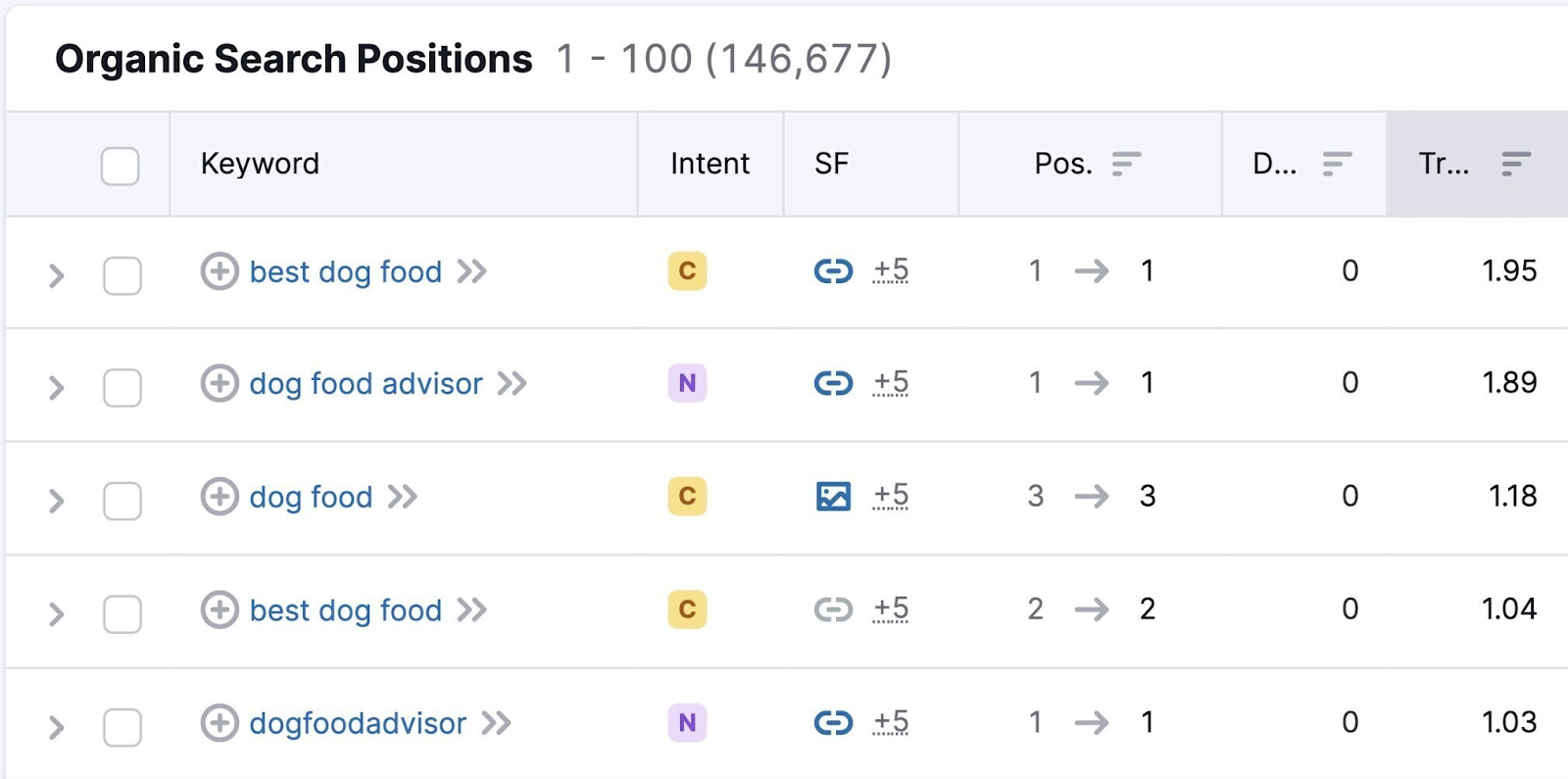This screenshot has height=779, width=1568.
Task: Expand the 'dogfoodadvisor' row details
Action: pos(57,728)
